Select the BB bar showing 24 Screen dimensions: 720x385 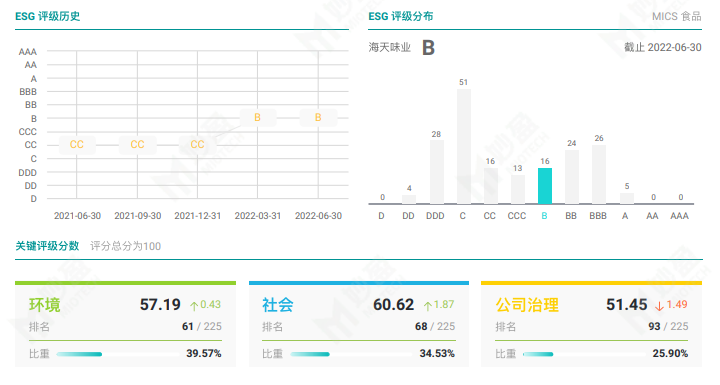point(572,176)
